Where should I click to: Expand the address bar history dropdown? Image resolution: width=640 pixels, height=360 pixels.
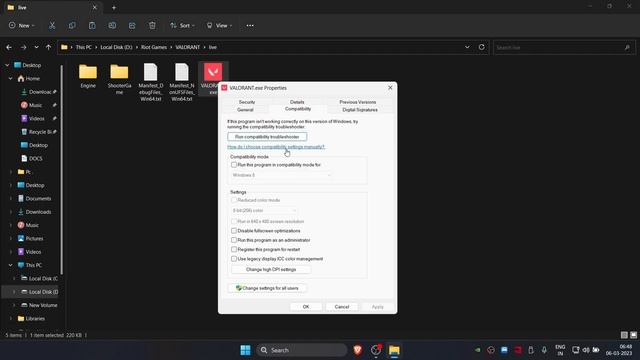(467, 47)
